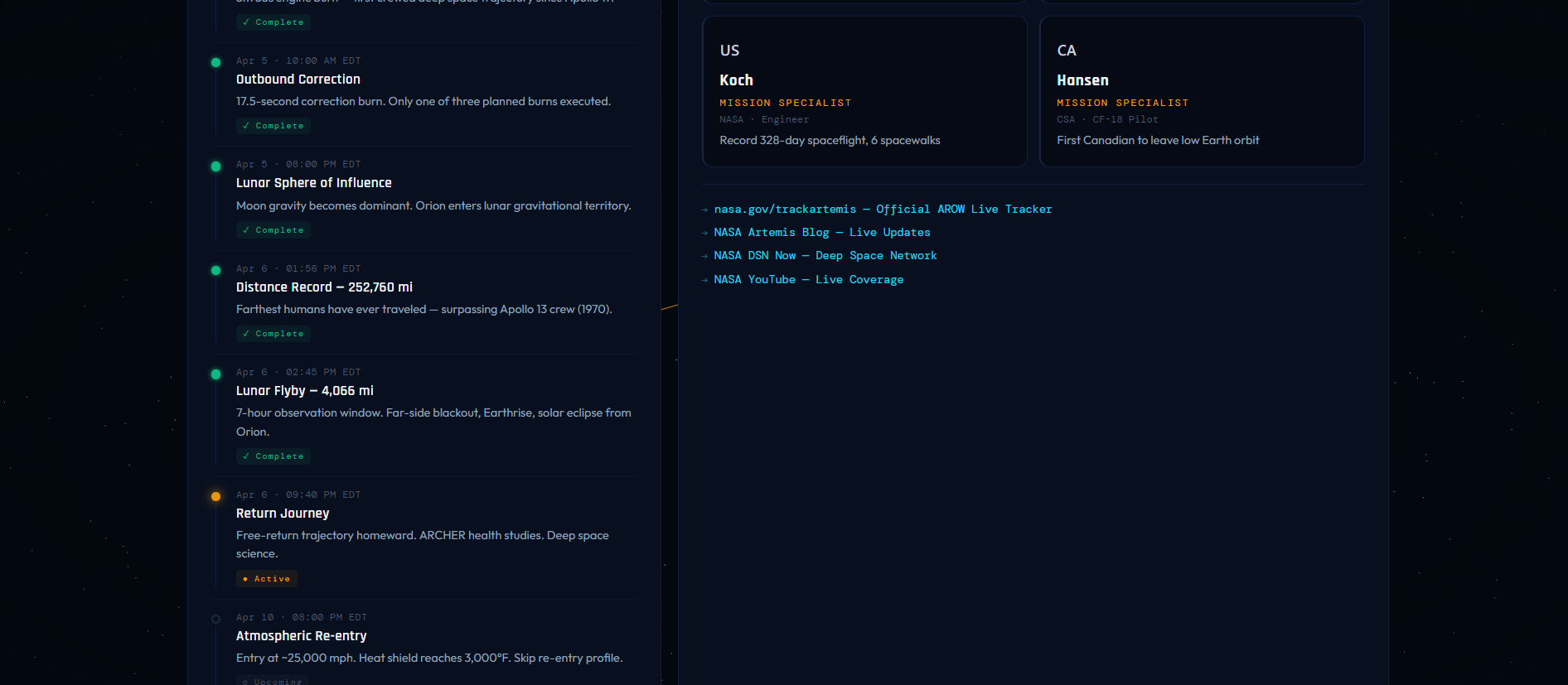The image size is (1568, 685).
Task: Click the NASA · Engineer line
Action: click(x=764, y=120)
